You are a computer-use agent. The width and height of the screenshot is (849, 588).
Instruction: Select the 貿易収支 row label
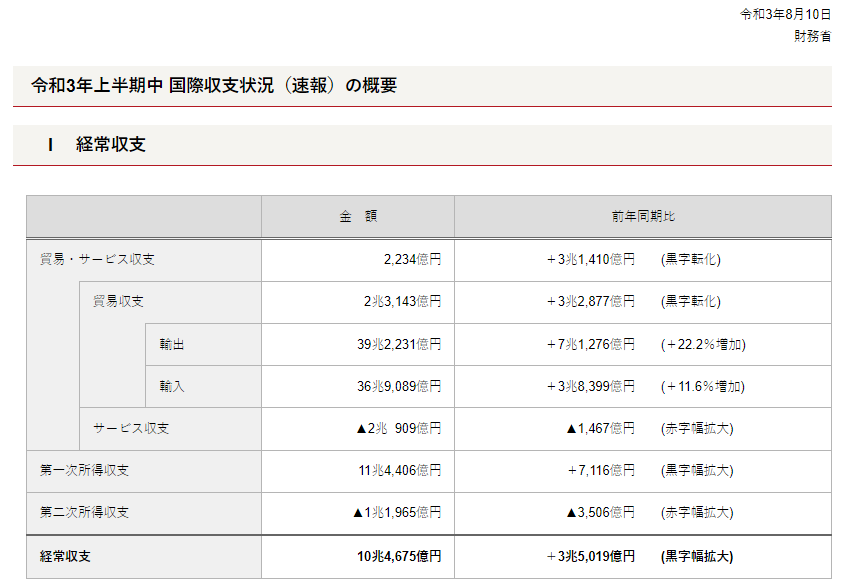pyautogui.click(x=118, y=302)
